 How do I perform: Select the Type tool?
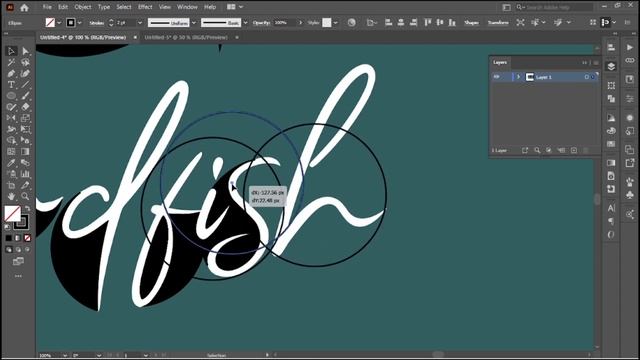[11, 84]
